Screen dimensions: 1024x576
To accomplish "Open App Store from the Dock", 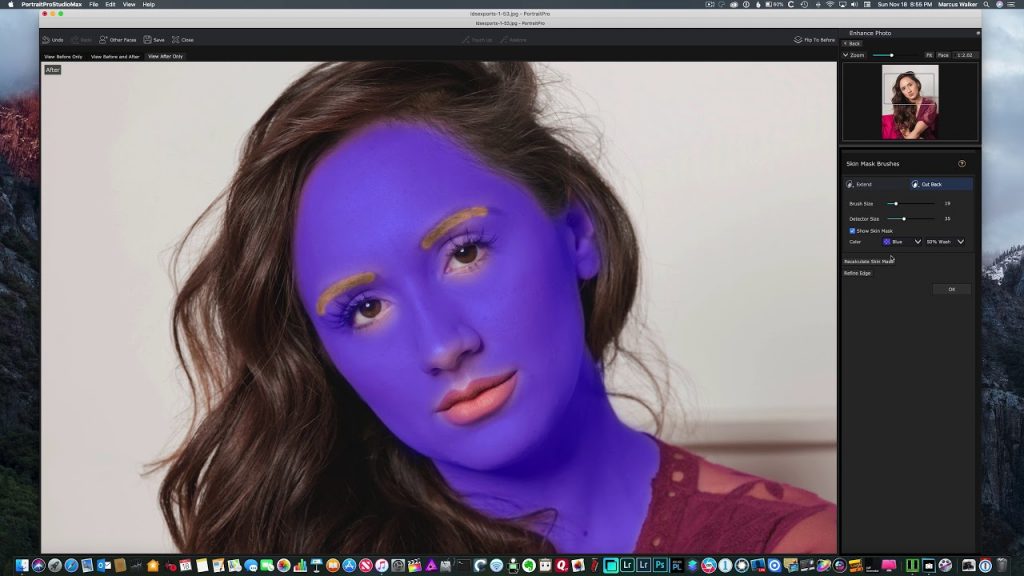I will click(349, 566).
